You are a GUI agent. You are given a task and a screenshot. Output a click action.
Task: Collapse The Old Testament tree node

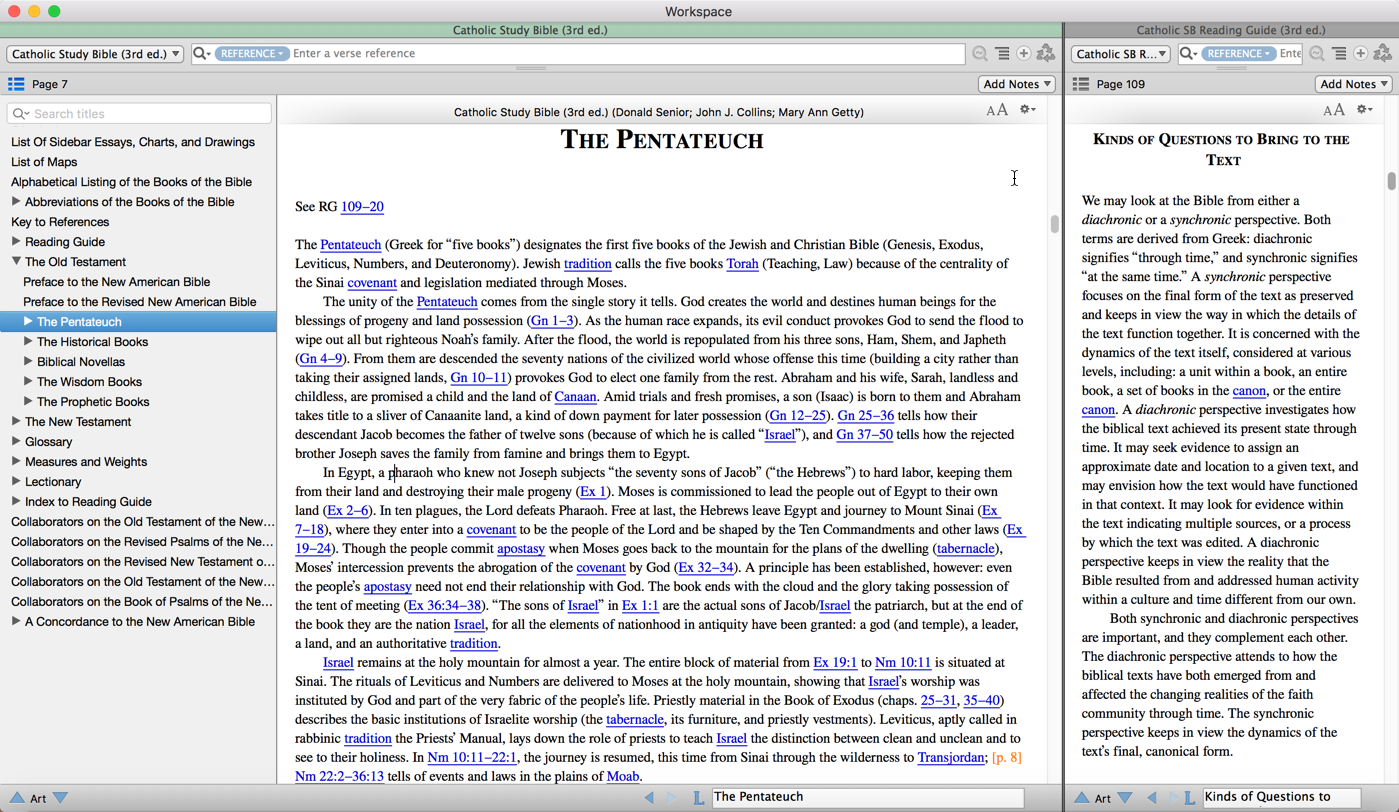pyautogui.click(x=16, y=261)
